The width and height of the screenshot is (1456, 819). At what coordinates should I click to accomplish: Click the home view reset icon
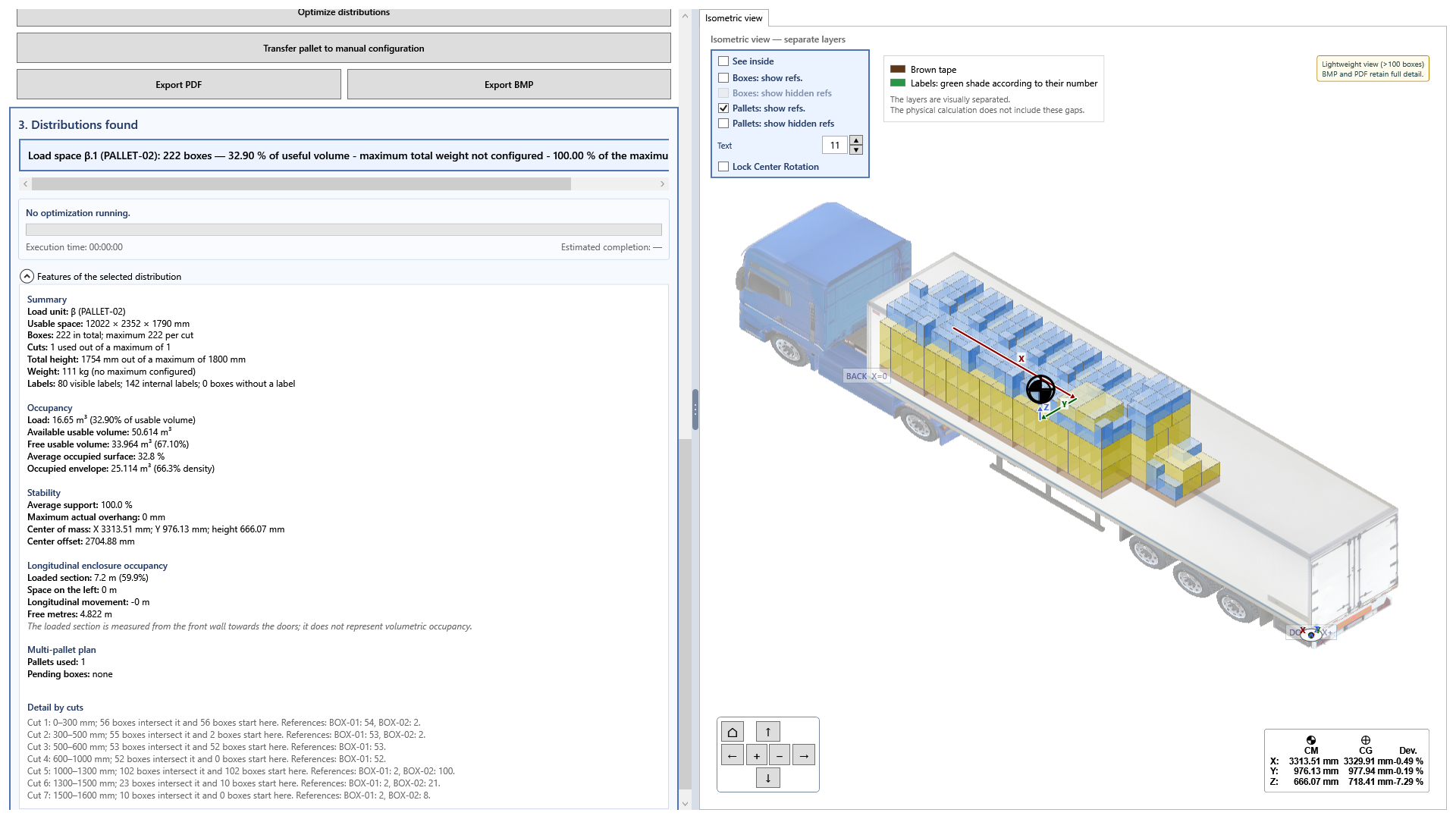coord(732,732)
